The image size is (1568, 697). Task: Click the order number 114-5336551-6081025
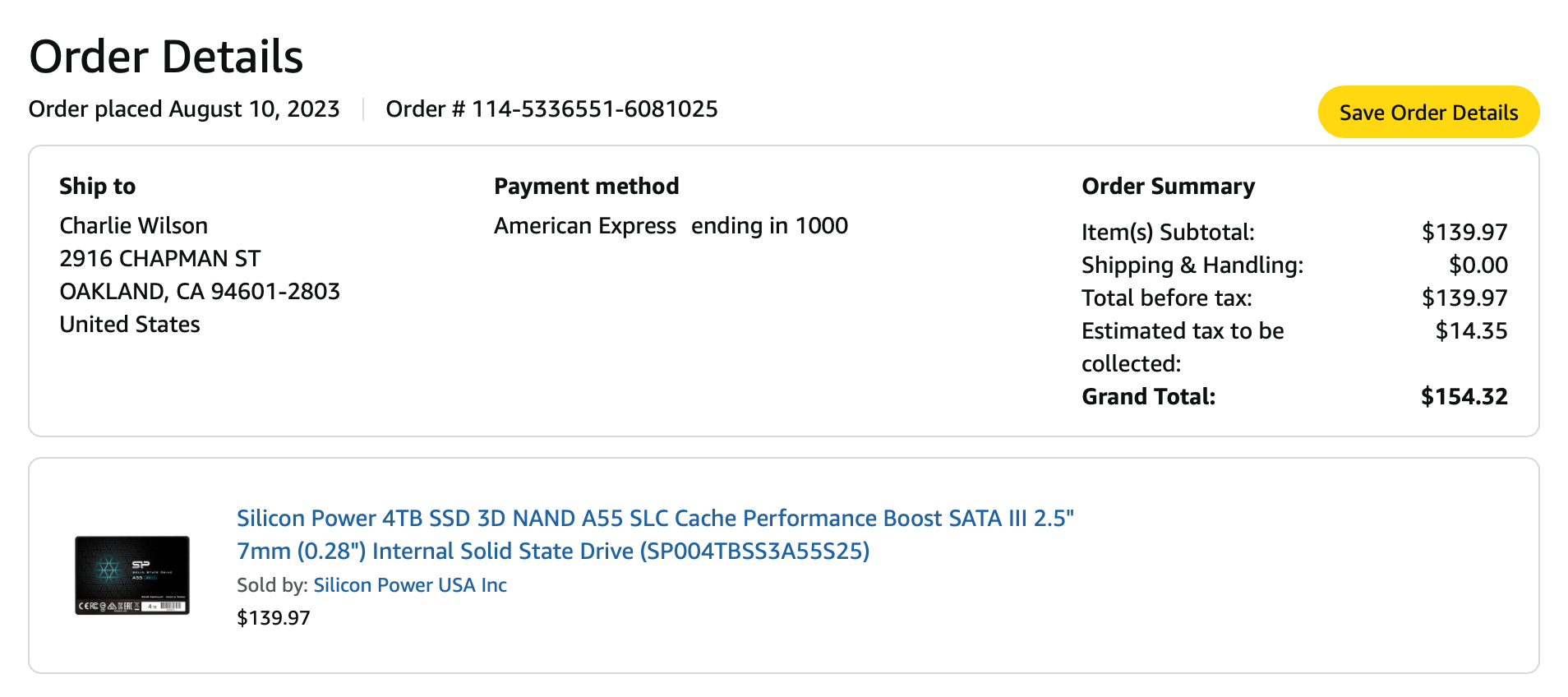(594, 109)
